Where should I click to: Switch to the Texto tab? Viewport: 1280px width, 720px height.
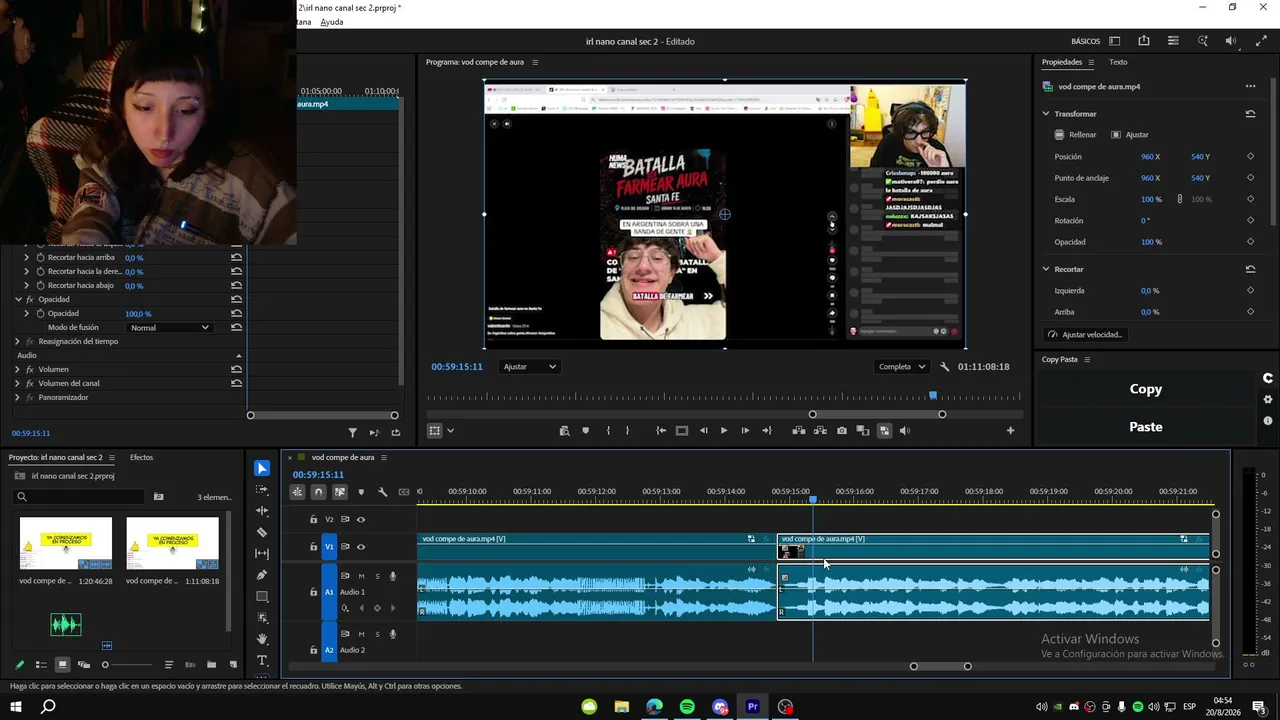(x=1118, y=62)
